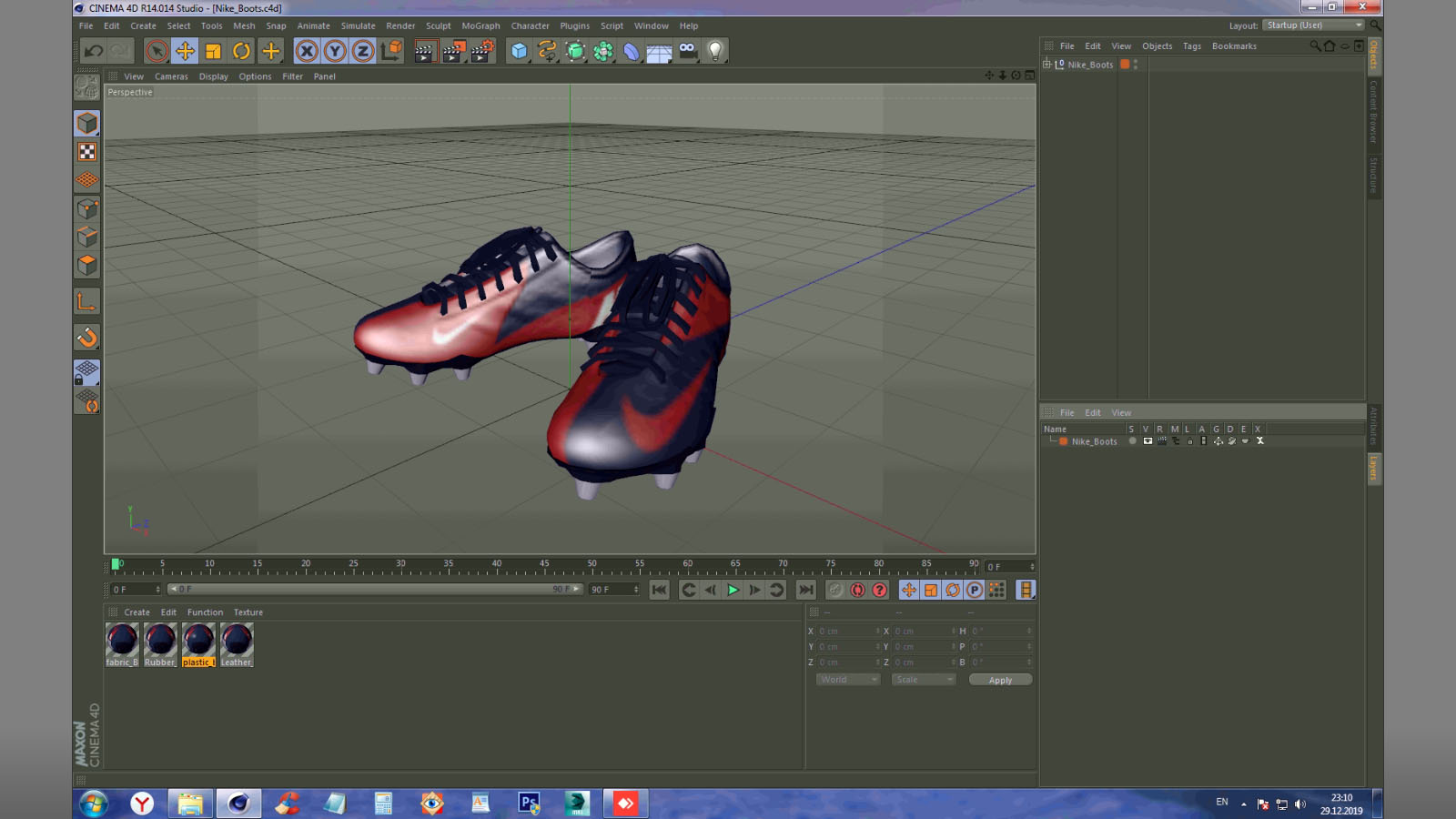The height and width of the screenshot is (819, 1456).
Task: Open viewport Display menu
Action: 214,76
